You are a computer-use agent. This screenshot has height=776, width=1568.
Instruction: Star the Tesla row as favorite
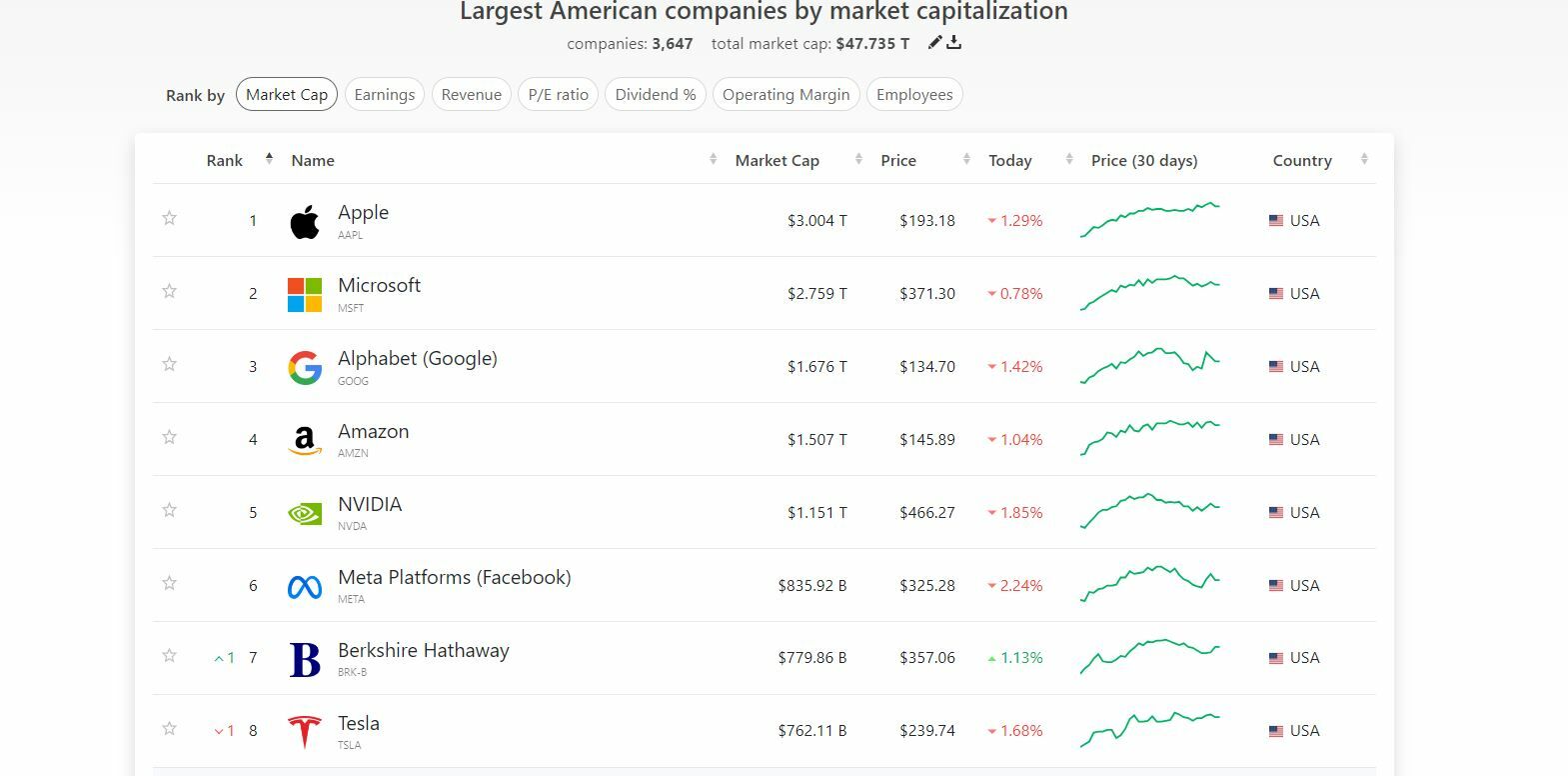tap(170, 729)
